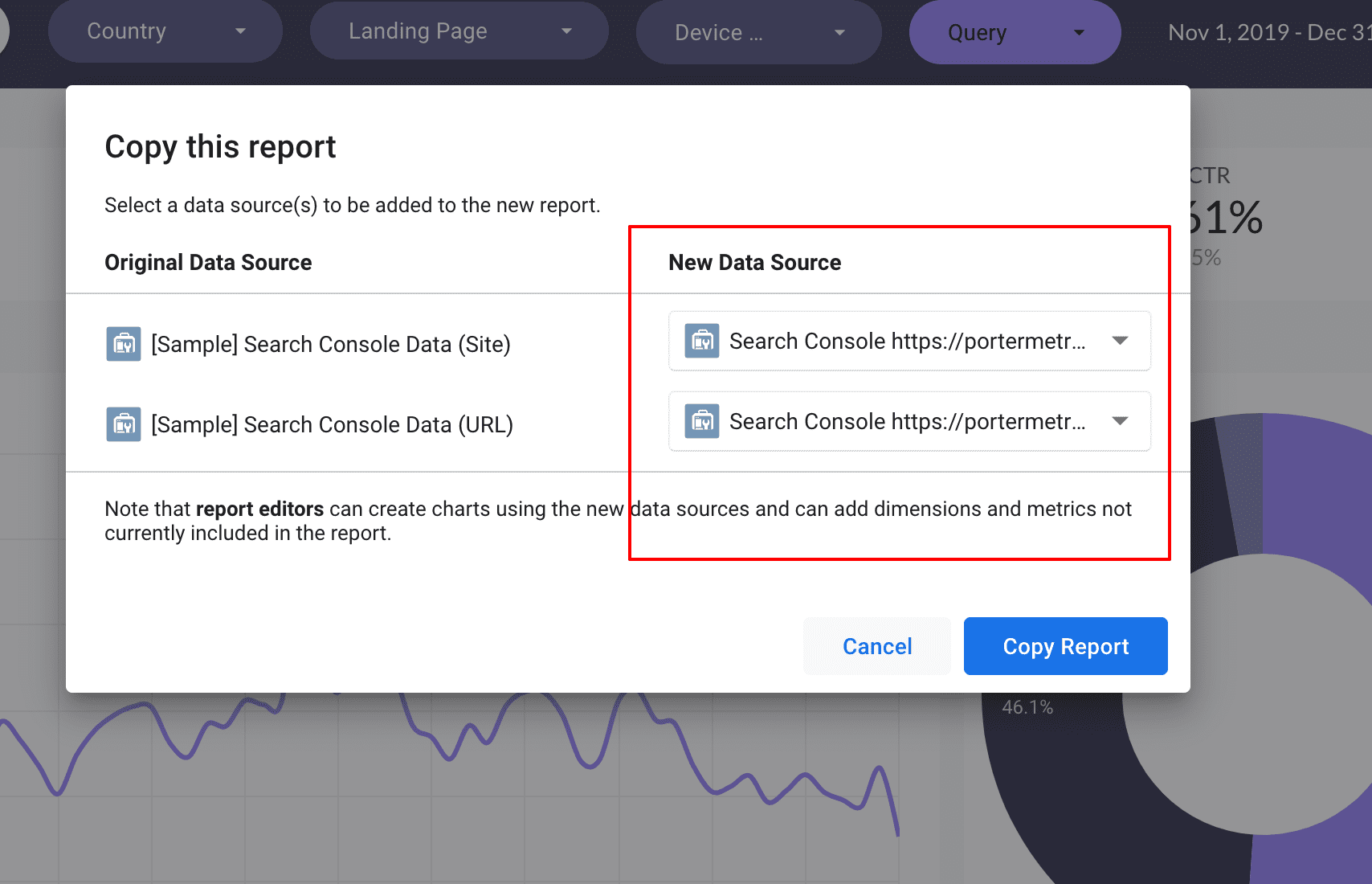Click the '[Sample] Search Console Data (URL)' label

(x=332, y=424)
